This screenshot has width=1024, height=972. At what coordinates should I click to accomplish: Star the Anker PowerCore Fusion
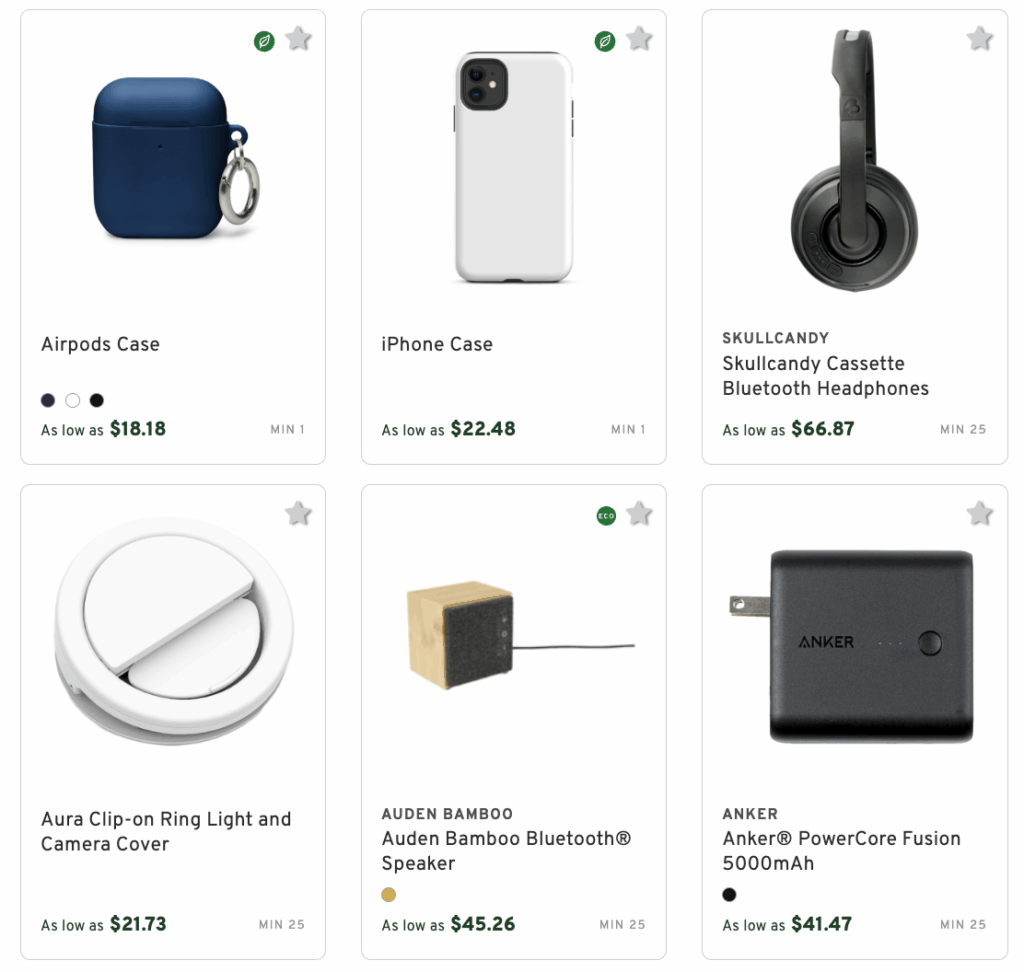(x=980, y=512)
